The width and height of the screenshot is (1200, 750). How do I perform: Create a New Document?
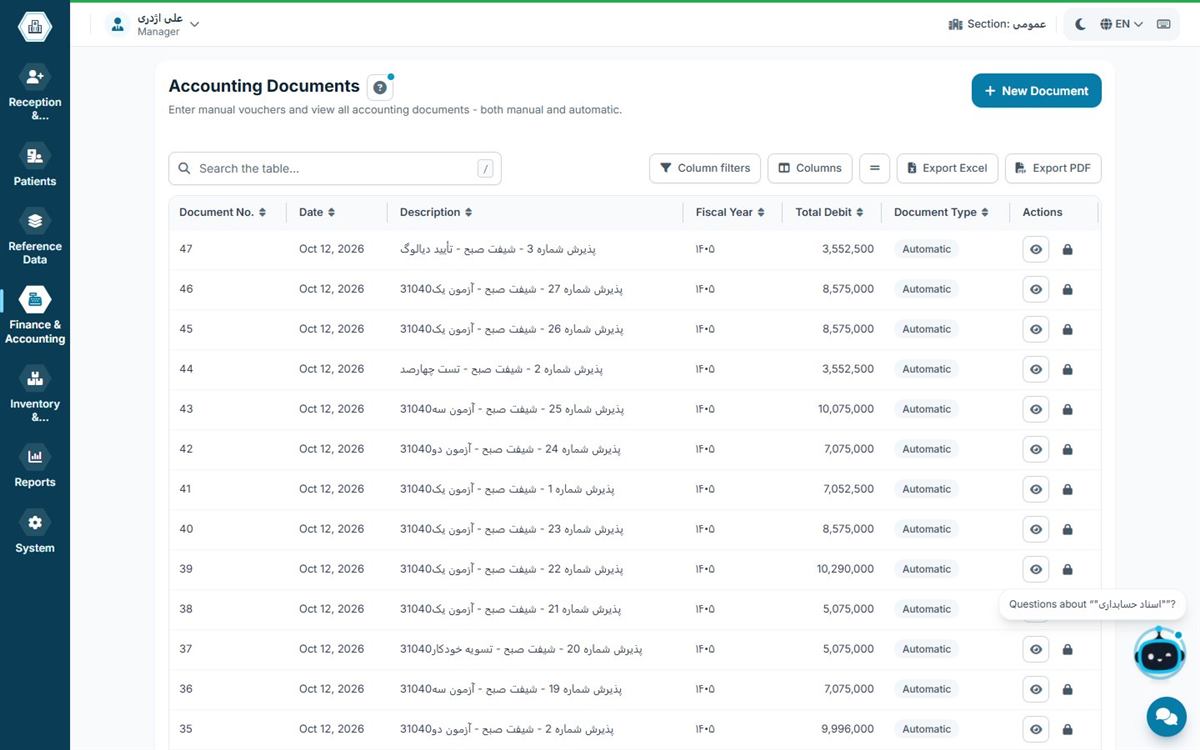pyautogui.click(x=1036, y=90)
